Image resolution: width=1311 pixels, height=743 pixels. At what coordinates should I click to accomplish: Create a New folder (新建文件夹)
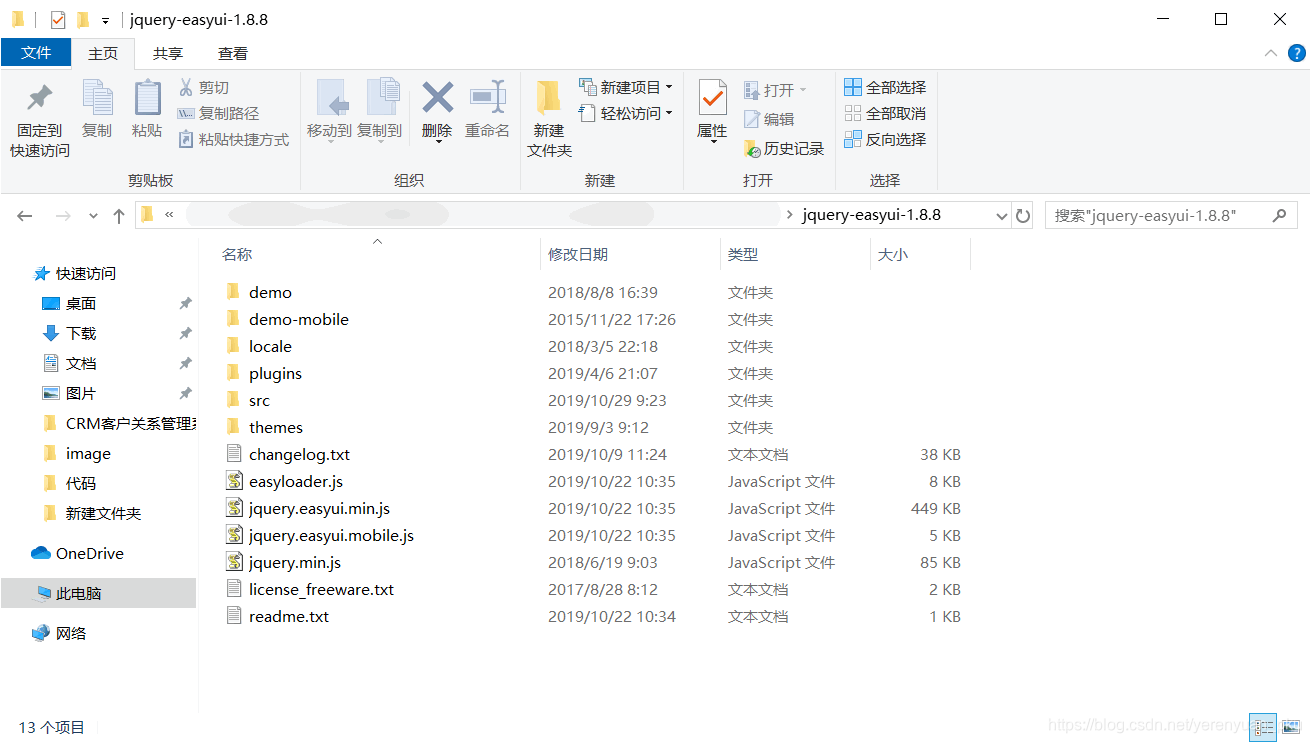click(x=549, y=119)
